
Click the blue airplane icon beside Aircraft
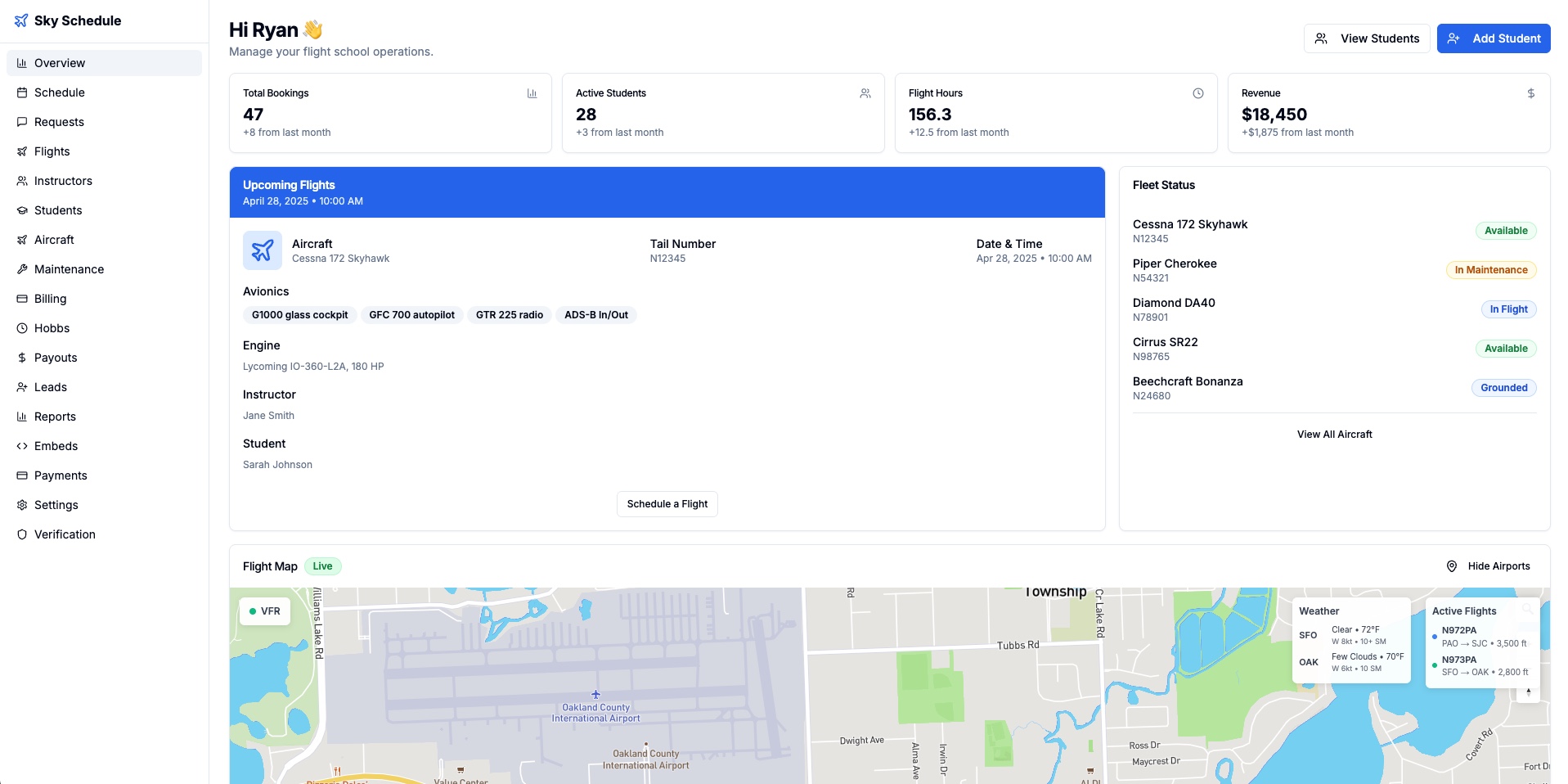pyautogui.click(x=262, y=250)
